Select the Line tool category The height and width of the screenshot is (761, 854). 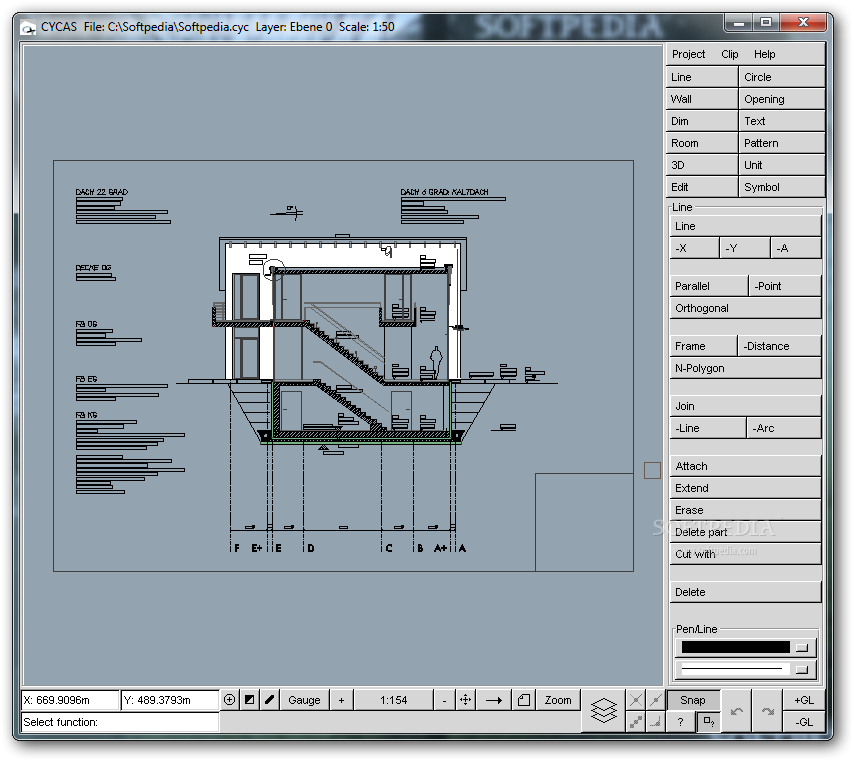tap(702, 77)
